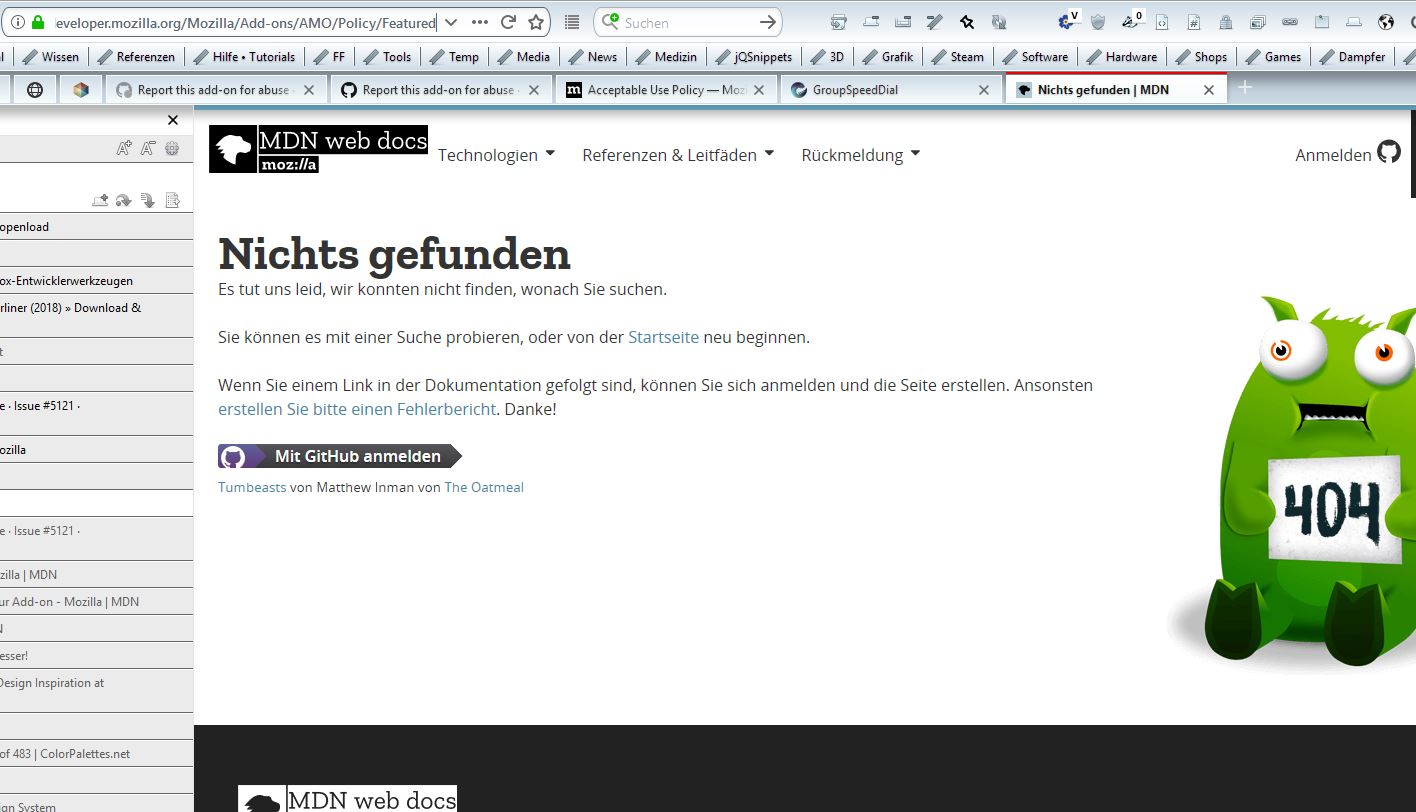Reload the current page

click(x=508, y=22)
